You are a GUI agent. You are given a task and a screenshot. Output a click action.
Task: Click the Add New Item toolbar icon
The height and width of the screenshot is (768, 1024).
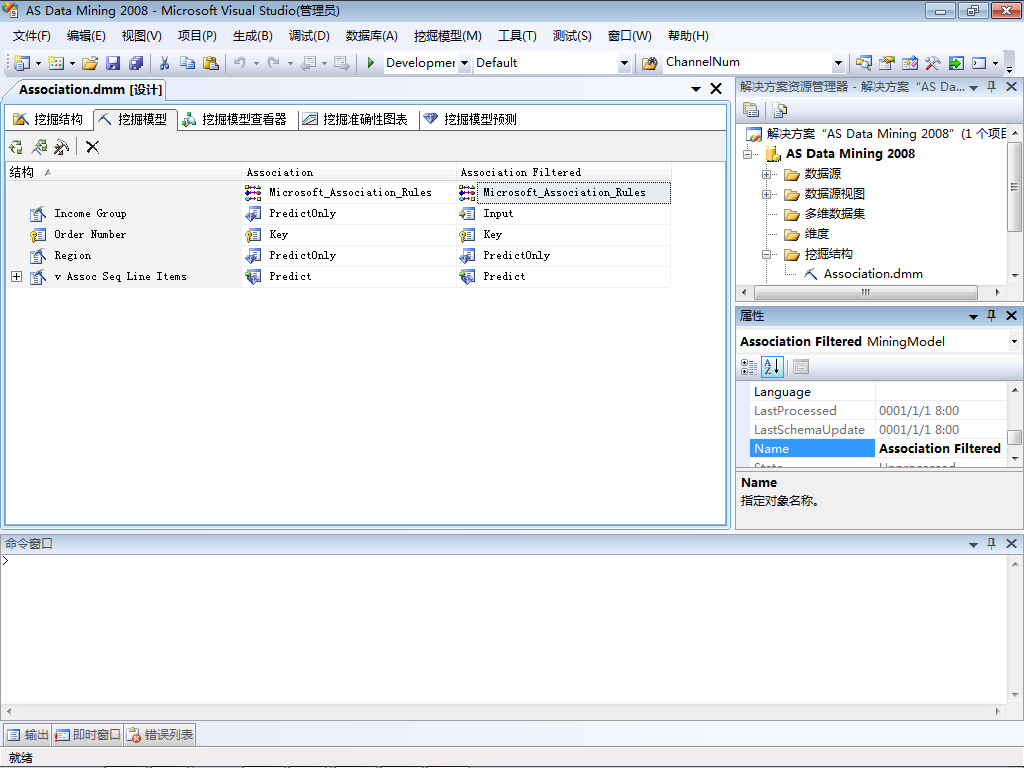click(x=56, y=63)
